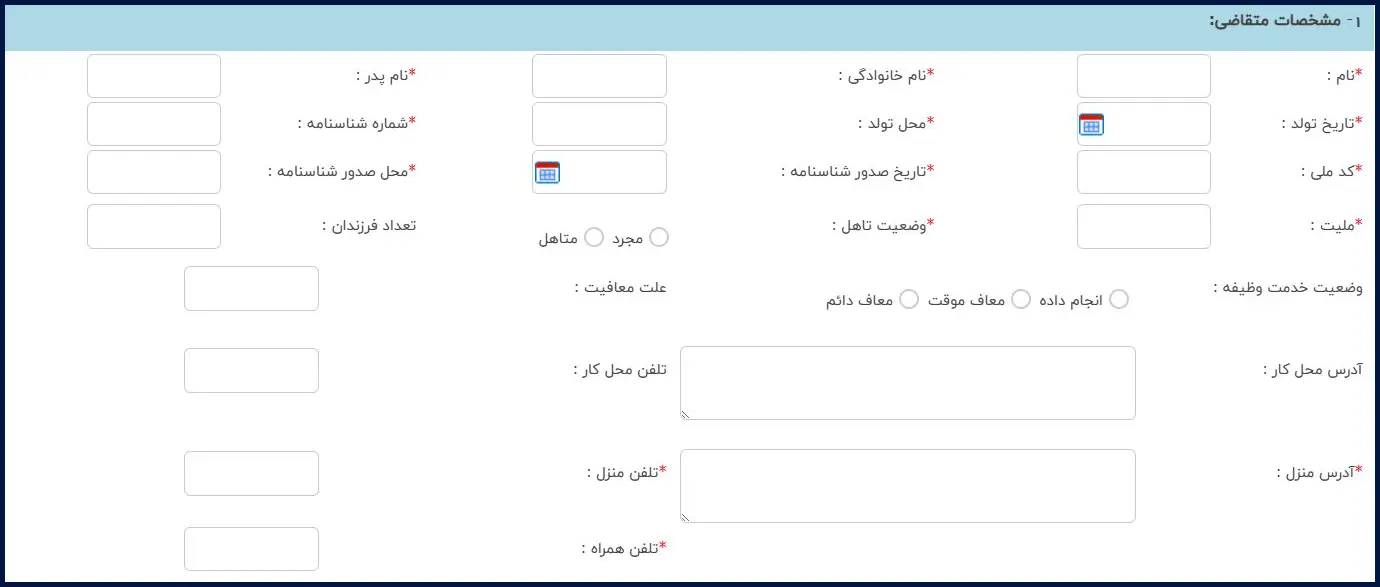Viewport: 1380px width, 587px height.
Task: Open the ID issue date calendar icon
Action: click(x=547, y=173)
